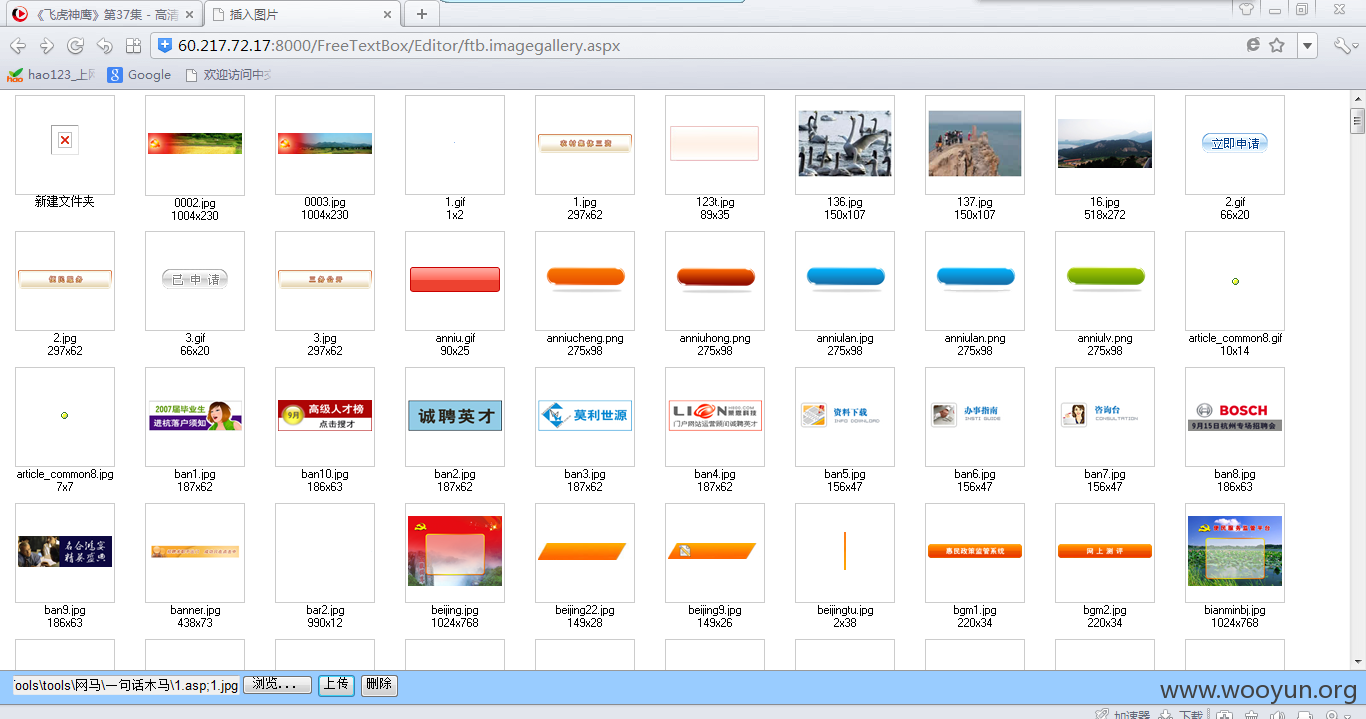The height and width of the screenshot is (719, 1366).
Task: Go back to the previous page
Action: pos(17,46)
